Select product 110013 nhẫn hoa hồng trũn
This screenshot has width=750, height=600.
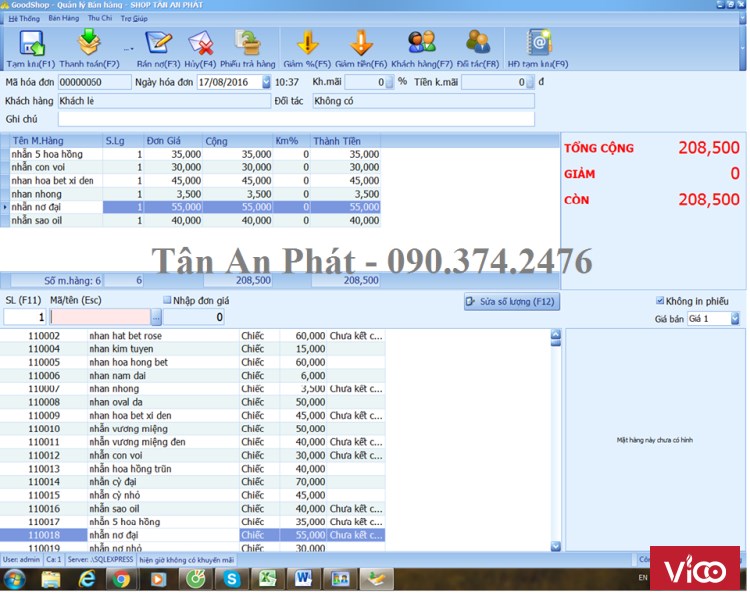(x=192, y=469)
